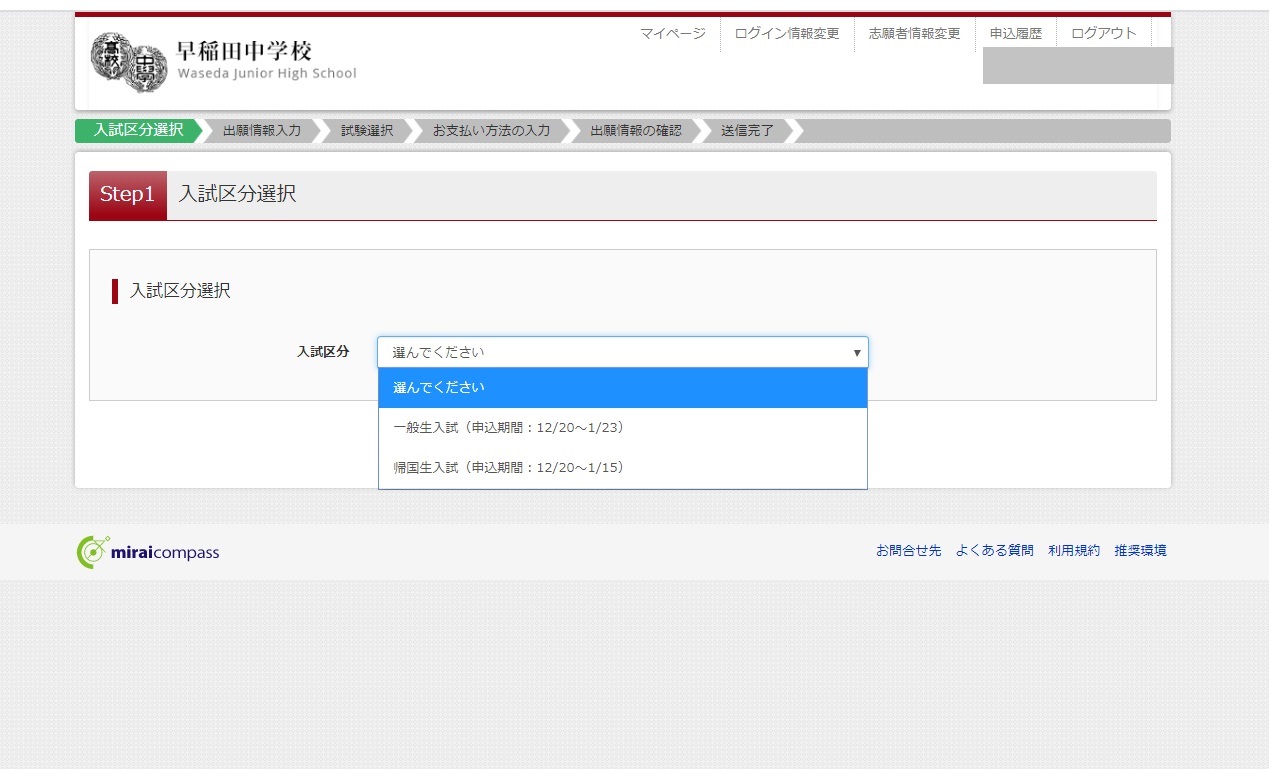
Task: Click the お支払い方法の入力 progress step
Action: click(x=491, y=131)
